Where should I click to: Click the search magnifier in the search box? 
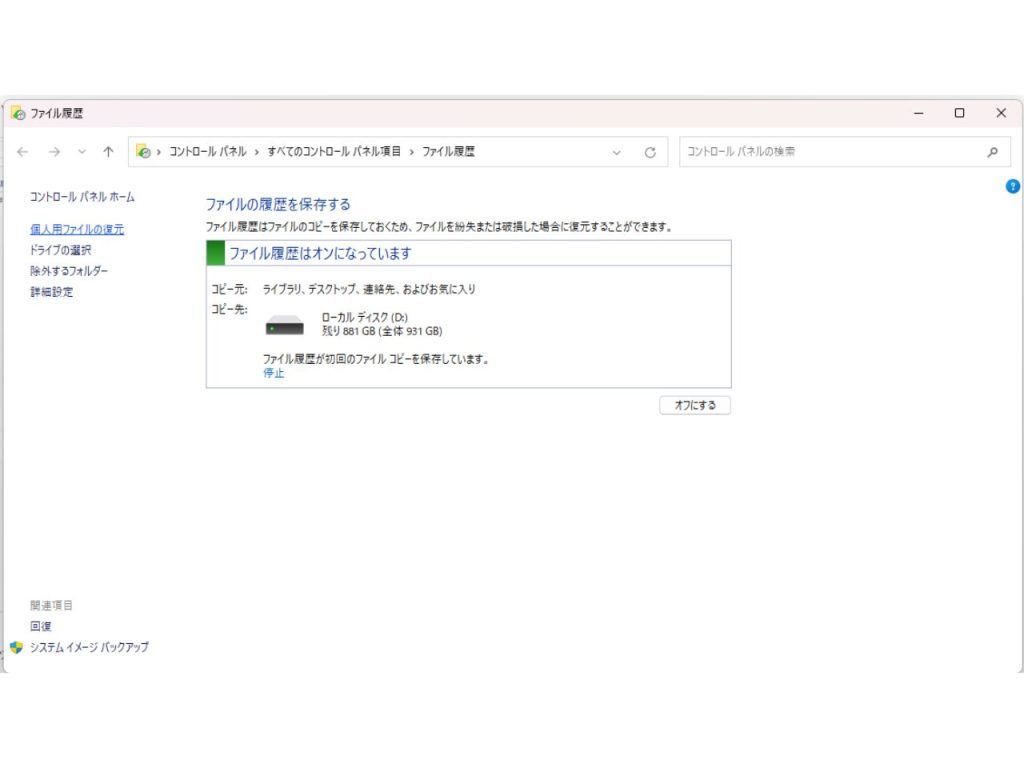tap(991, 151)
